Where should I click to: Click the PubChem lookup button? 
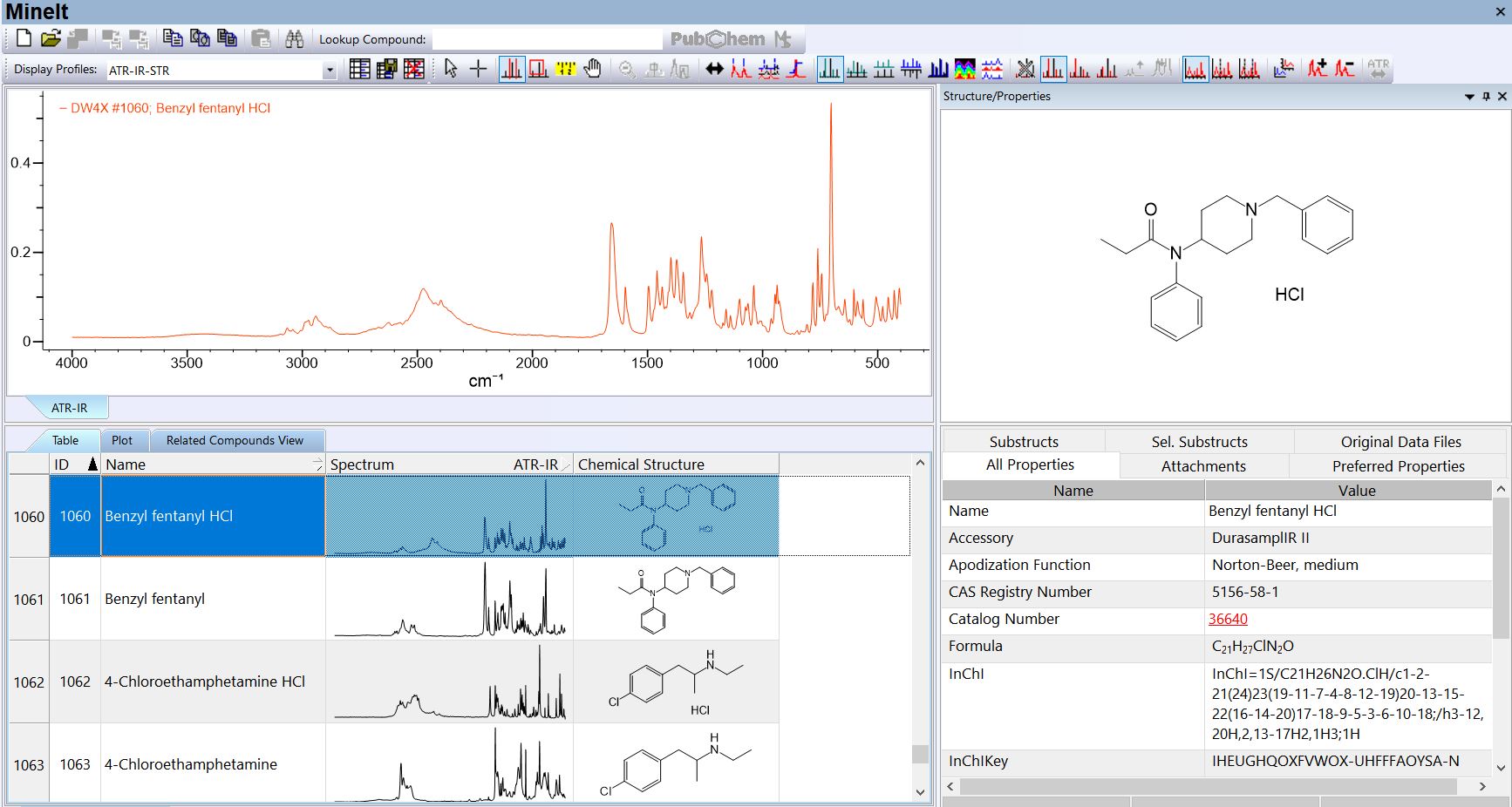pos(718,39)
